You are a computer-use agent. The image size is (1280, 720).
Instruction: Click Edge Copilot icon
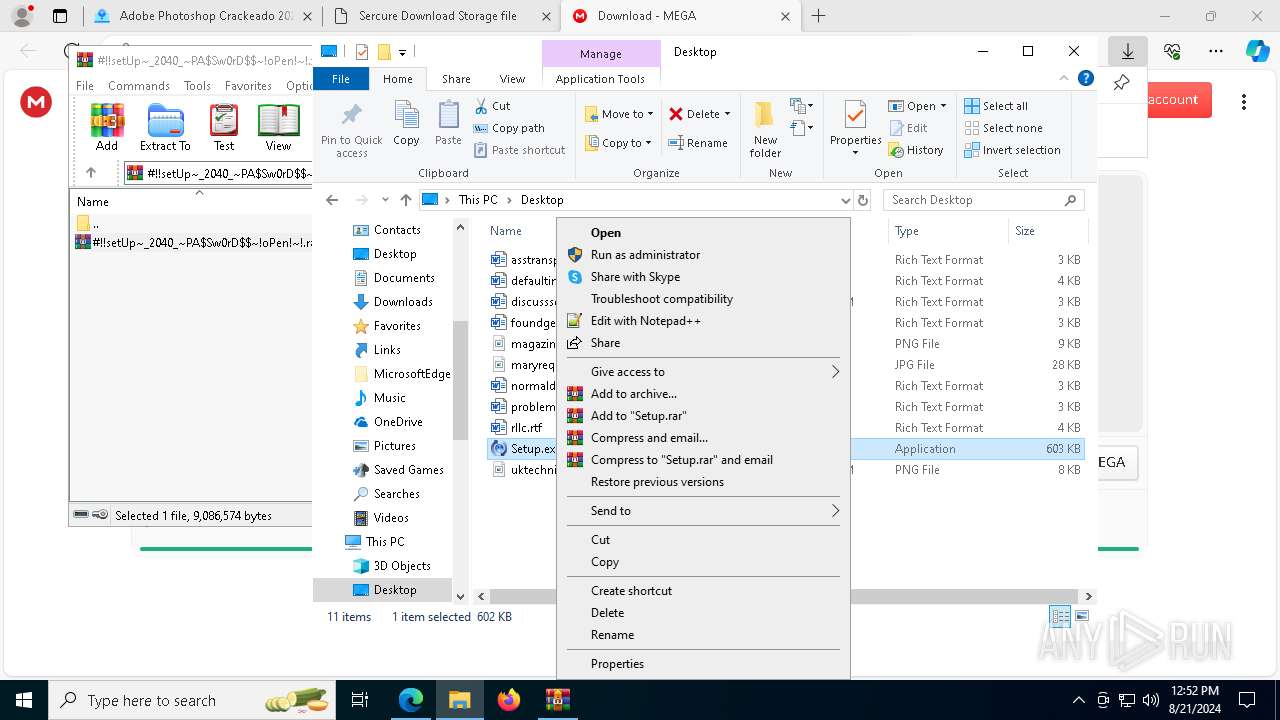[x=1257, y=51]
